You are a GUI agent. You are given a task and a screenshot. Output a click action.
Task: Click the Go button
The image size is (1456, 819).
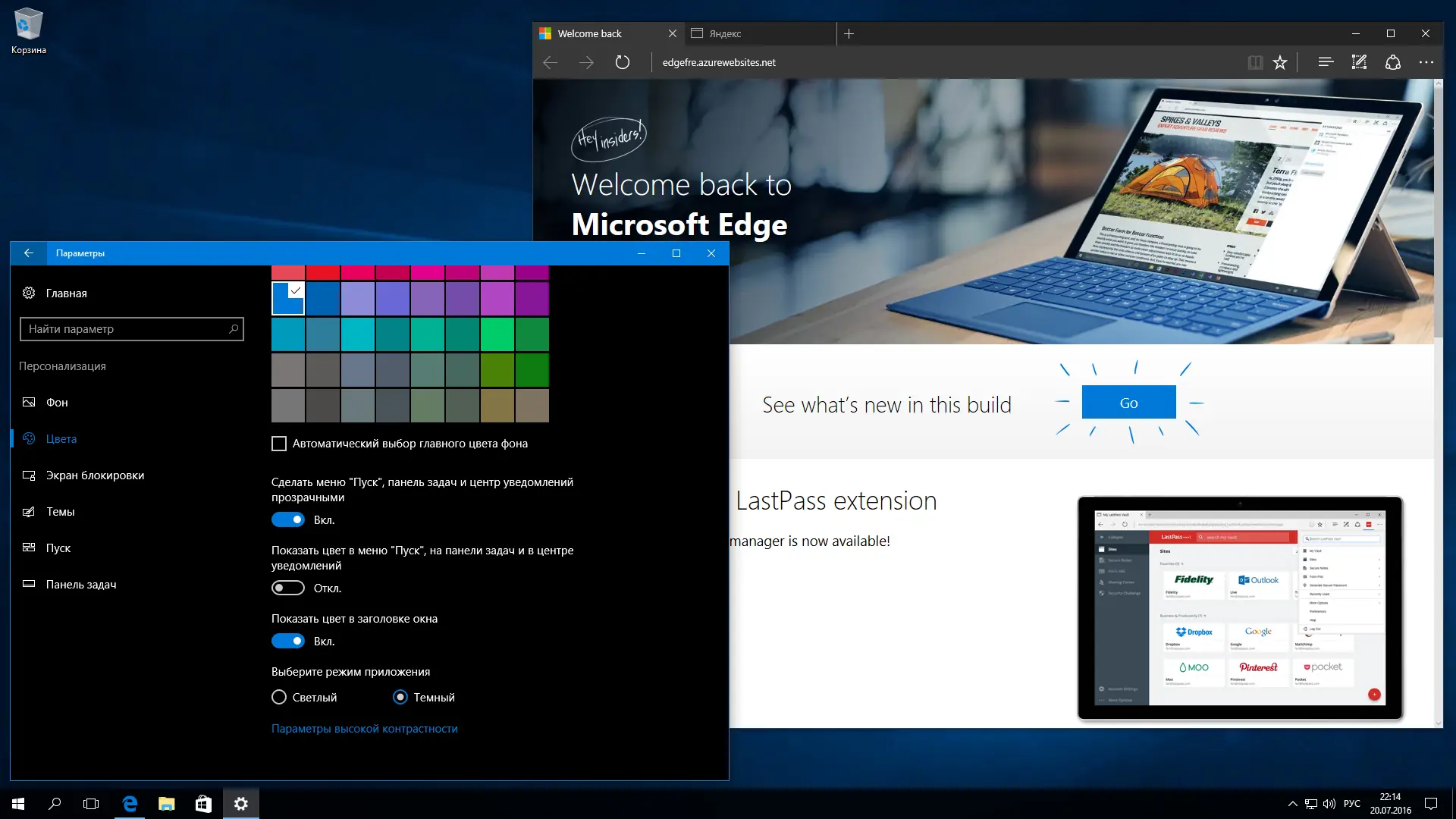click(1128, 403)
